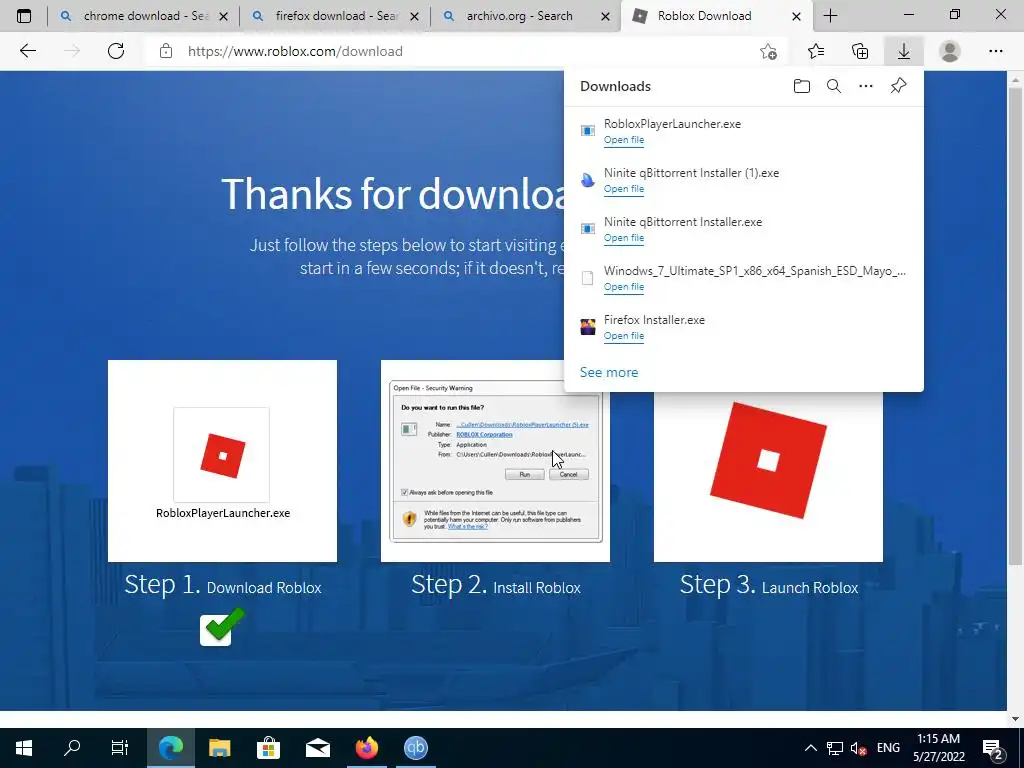1024x768 pixels.
Task: Switch to archivo.org Search tab
Action: [526, 16]
